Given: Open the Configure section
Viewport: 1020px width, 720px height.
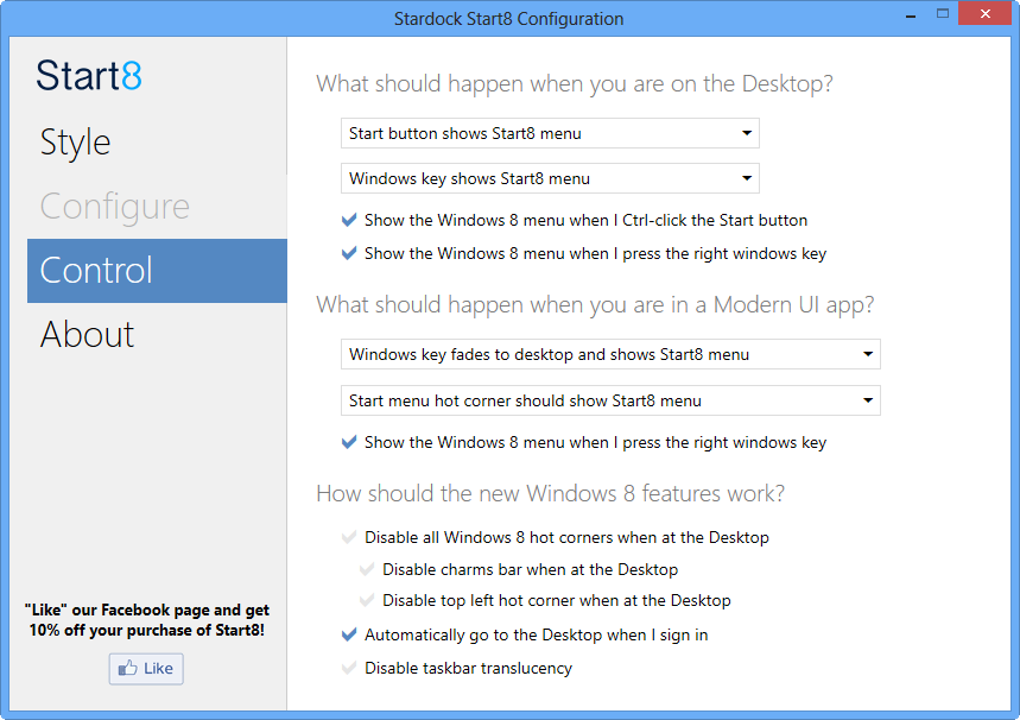Looking at the screenshot, I should tap(114, 207).
